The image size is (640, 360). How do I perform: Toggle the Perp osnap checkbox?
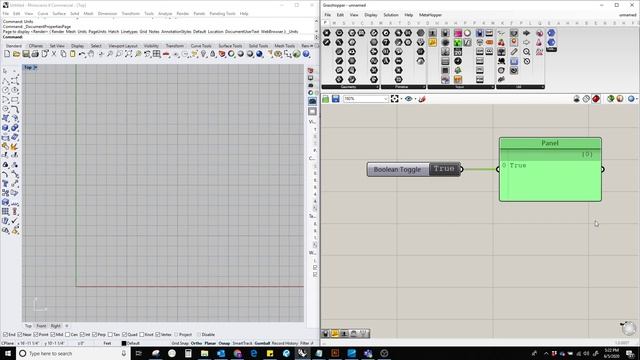point(95,335)
